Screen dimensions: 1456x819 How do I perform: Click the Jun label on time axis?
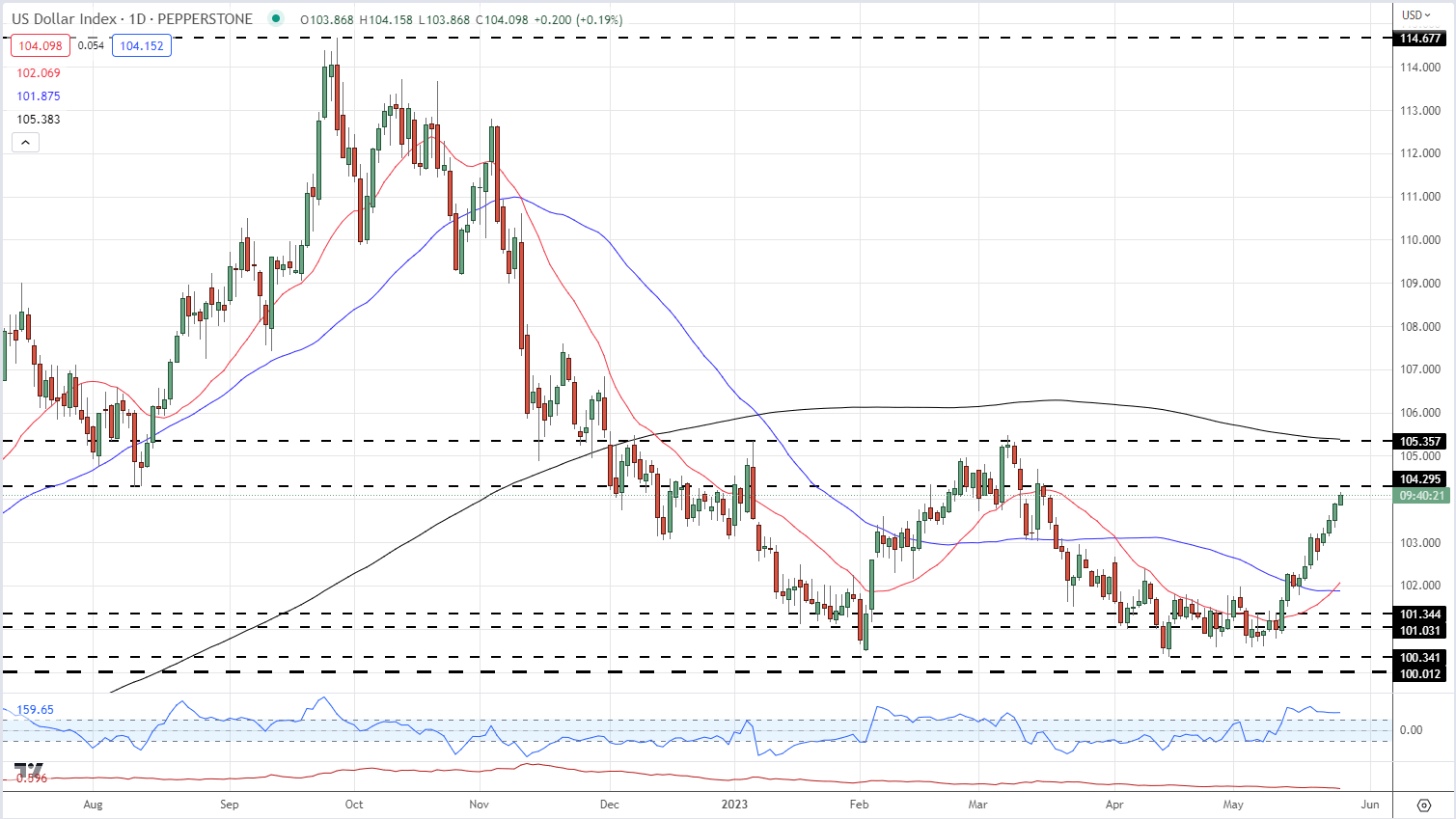tap(1370, 805)
